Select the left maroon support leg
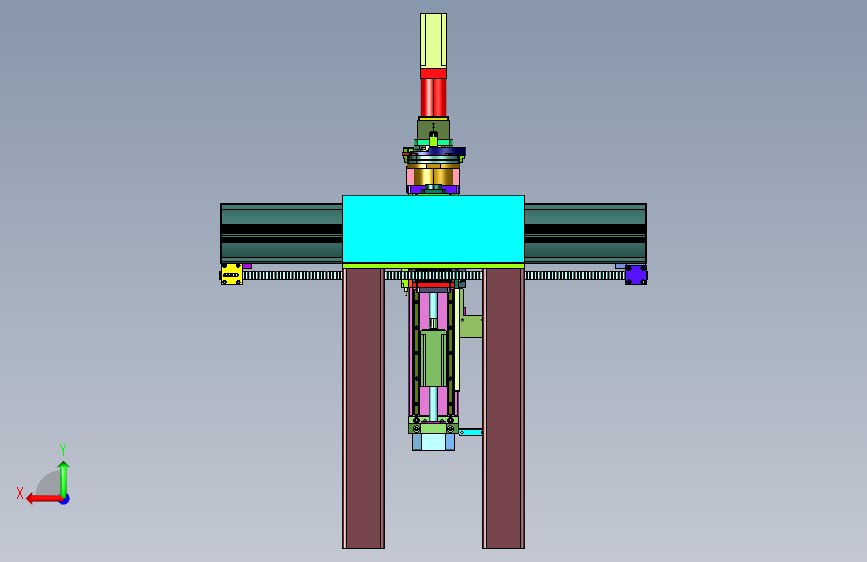867x562 pixels. pyautogui.click(x=363, y=408)
